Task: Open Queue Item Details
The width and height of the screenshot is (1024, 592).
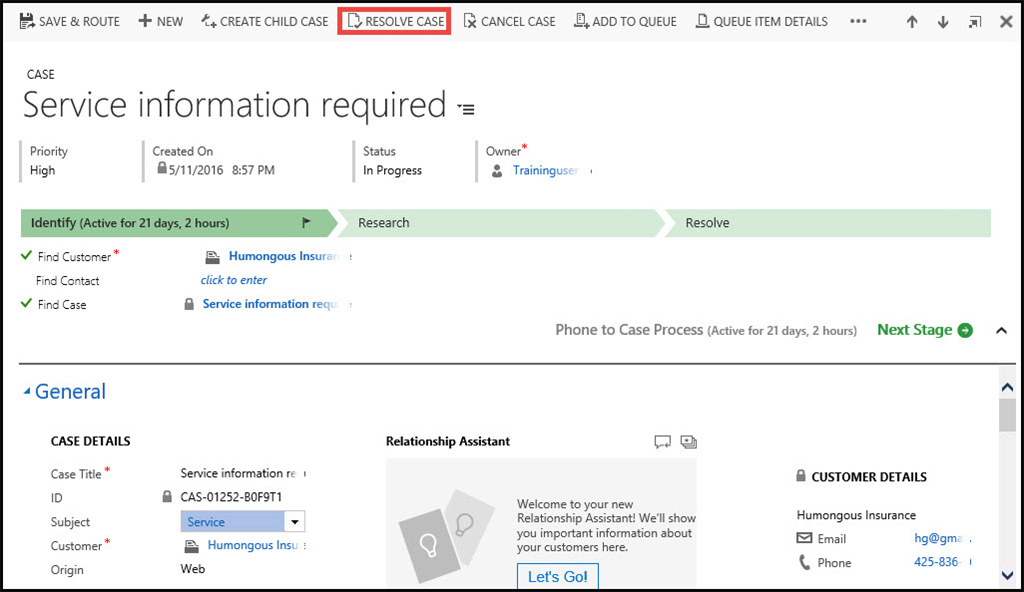Action: (x=762, y=21)
